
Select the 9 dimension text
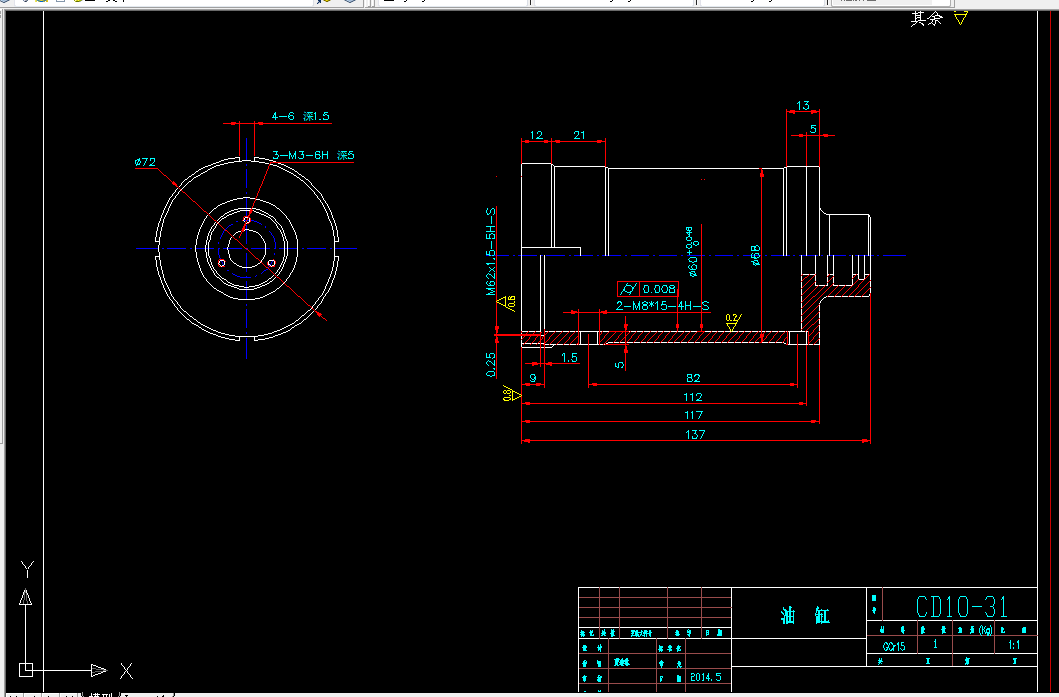coord(533,378)
